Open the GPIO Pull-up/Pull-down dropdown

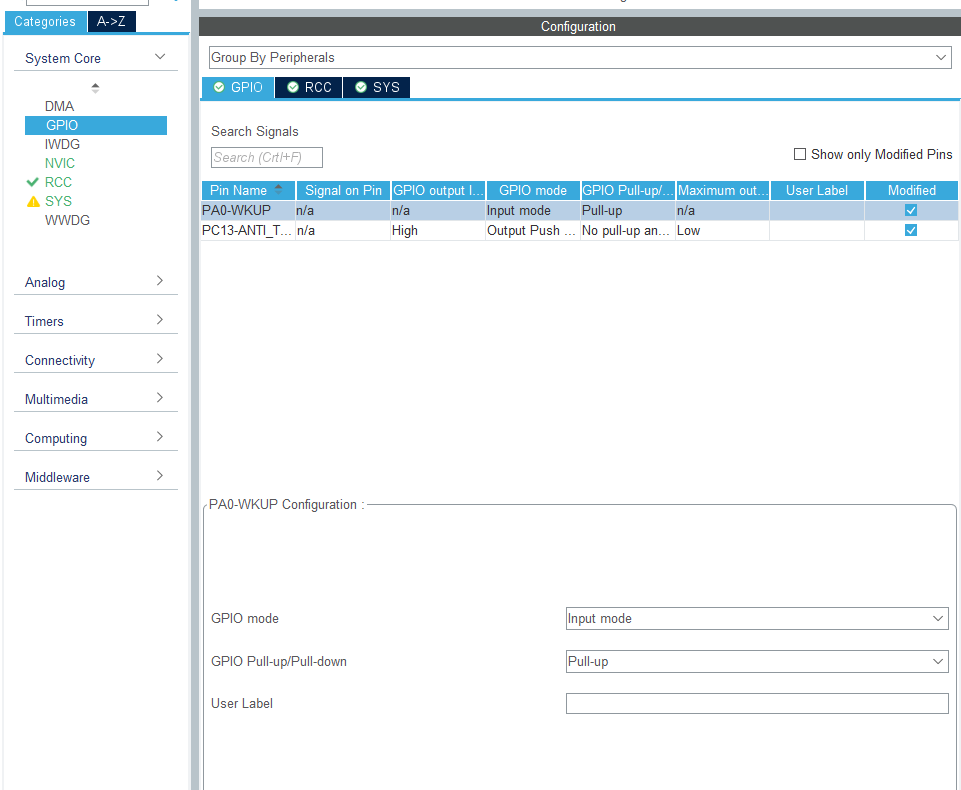[x=757, y=661]
